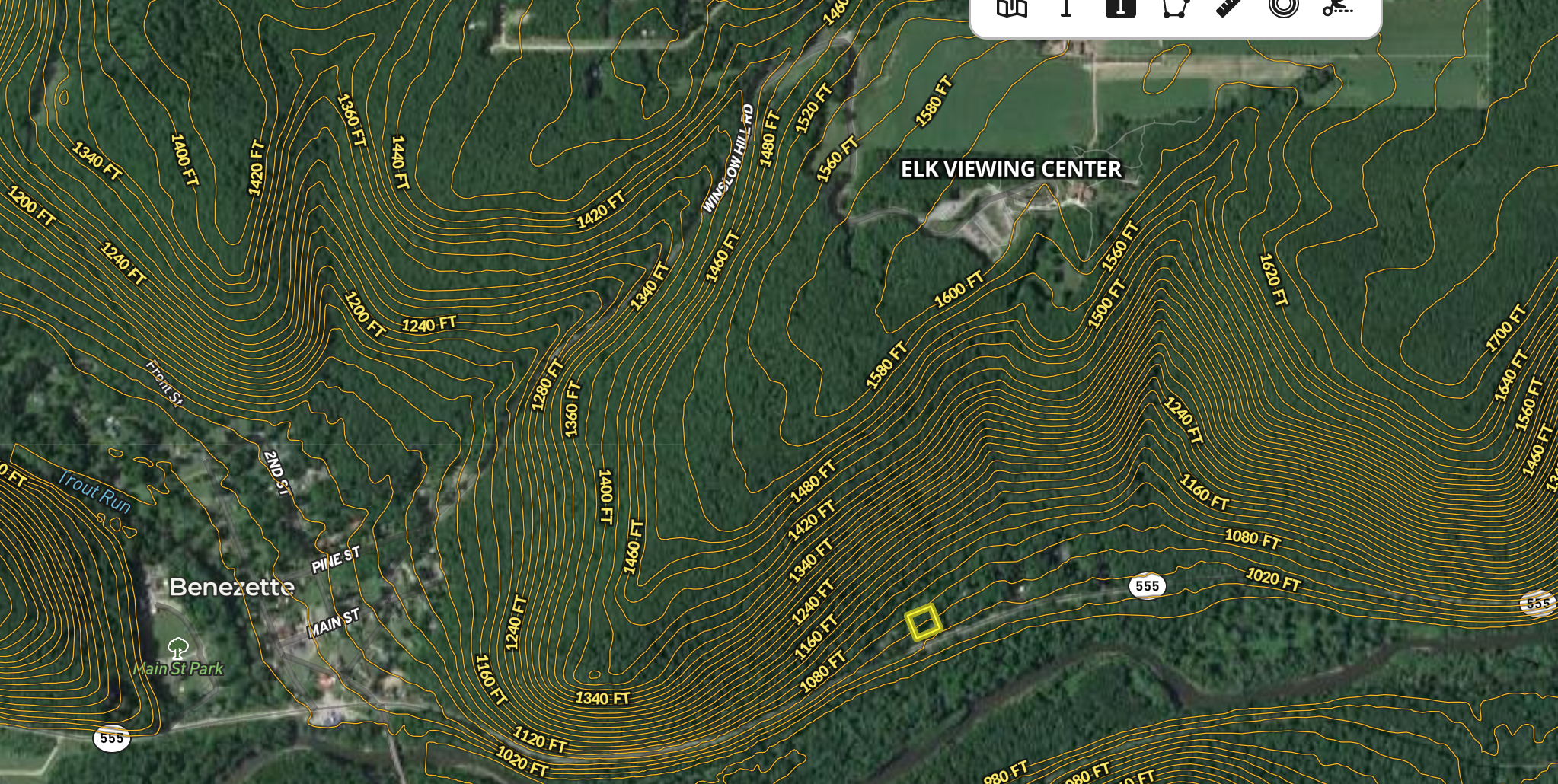This screenshot has width=1558, height=784.
Task: Select the scissors cut tool
Action: pos(1337,8)
